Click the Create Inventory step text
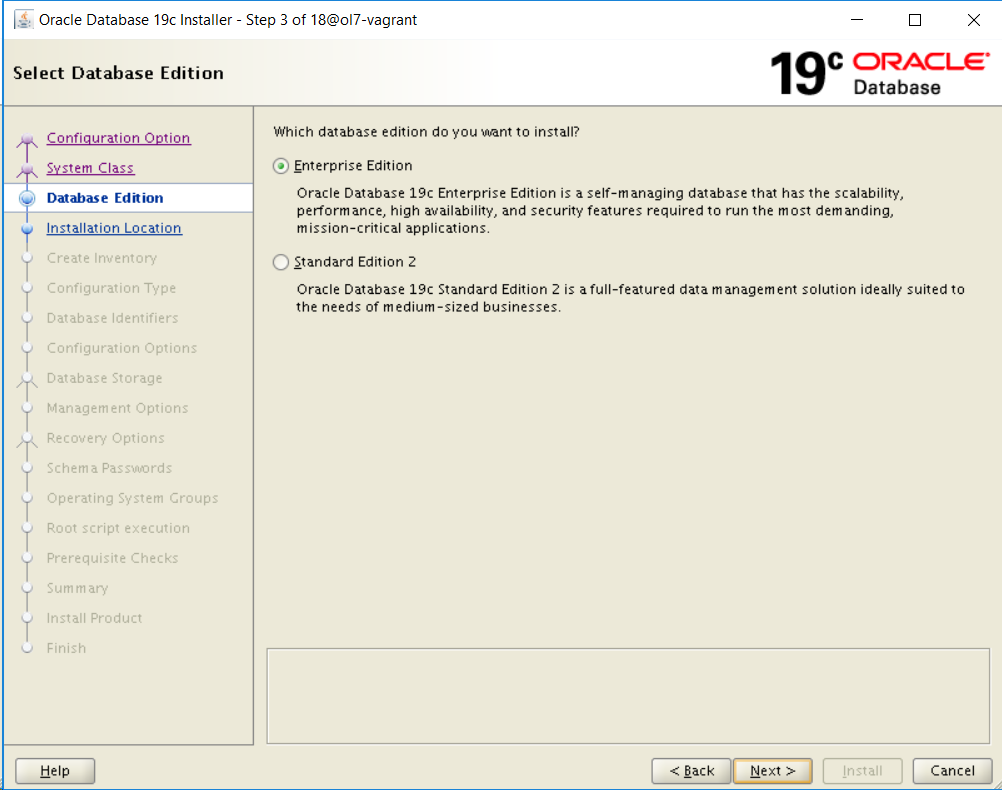This screenshot has width=1002, height=790. 102,258
